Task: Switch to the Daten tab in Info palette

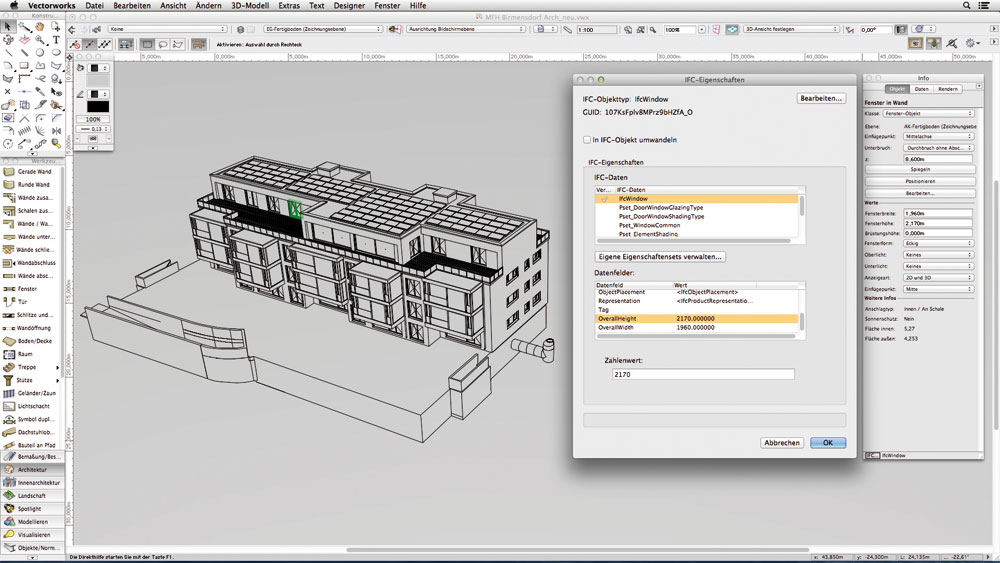Action: tap(921, 89)
